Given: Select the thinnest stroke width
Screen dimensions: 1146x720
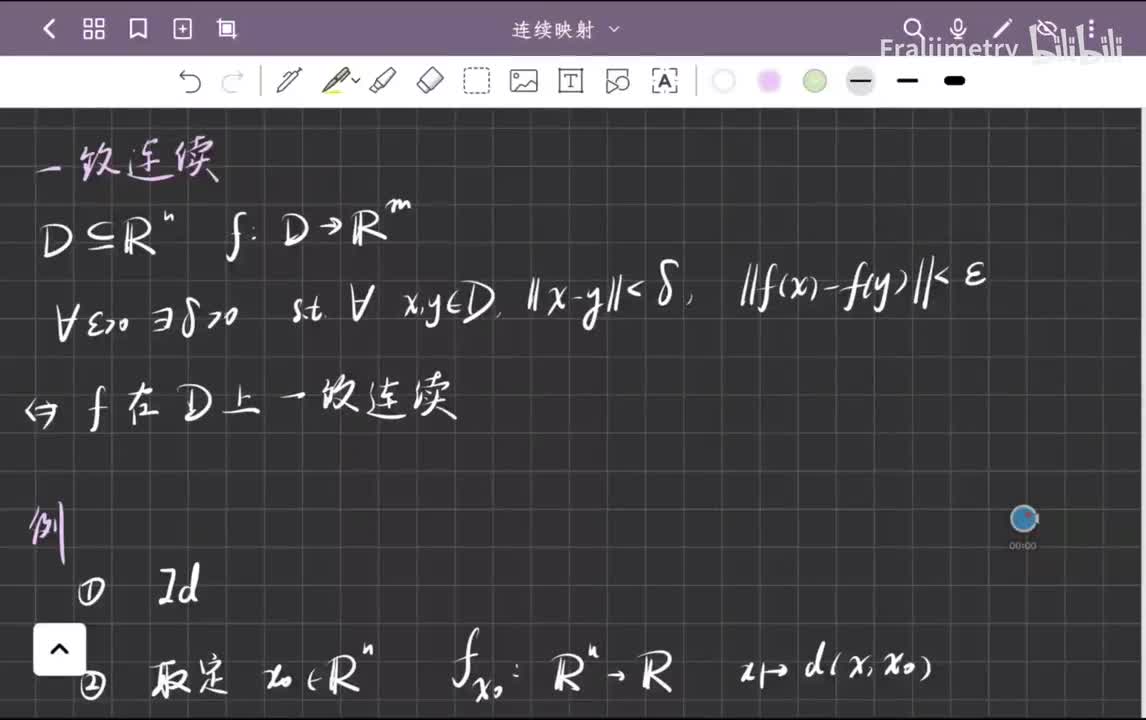Looking at the screenshot, I should [860, 80].
